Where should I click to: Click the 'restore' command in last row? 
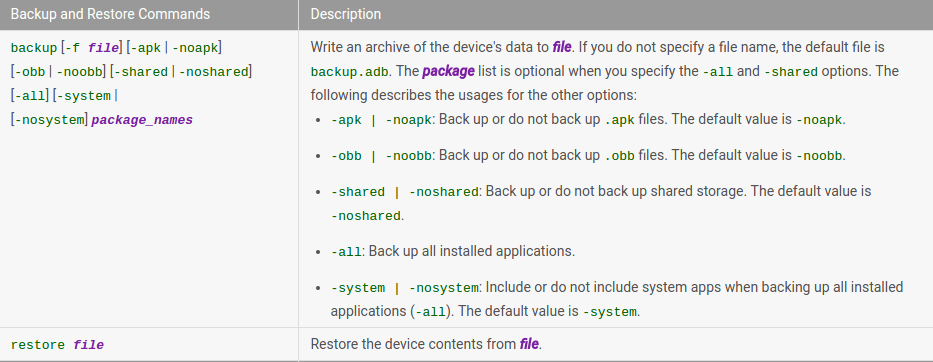[39, 345]
